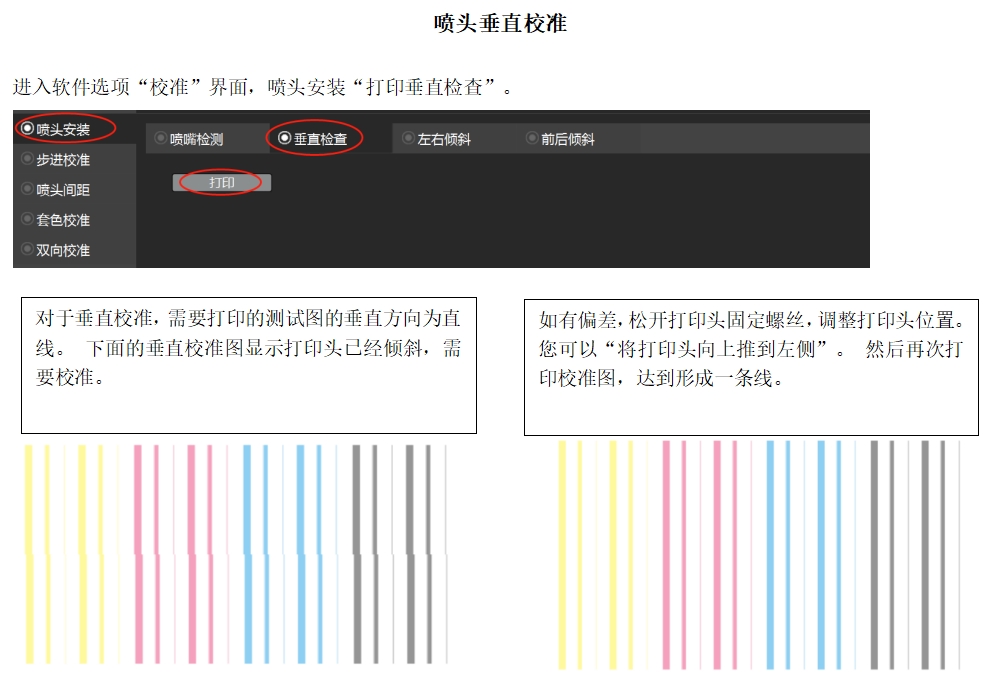This screenshot has height=694, width=993.
Task: Select the 步进校准 option in sidebar
Action: coord(57,160)
